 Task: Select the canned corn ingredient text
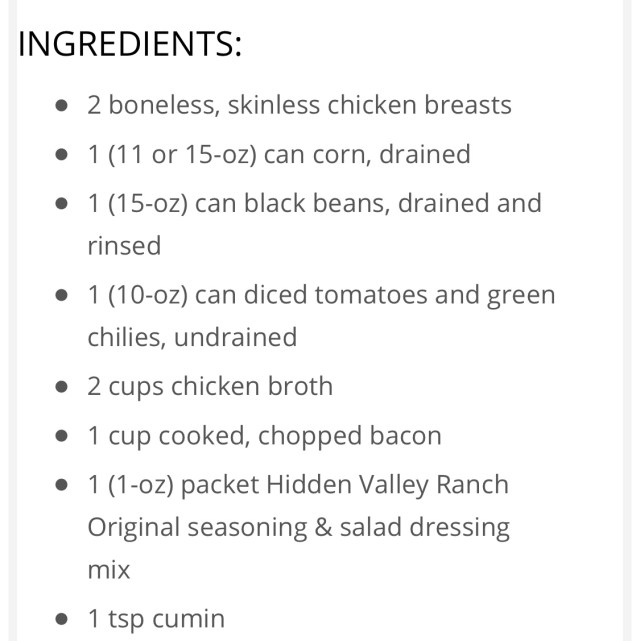(x=278, y=155)
